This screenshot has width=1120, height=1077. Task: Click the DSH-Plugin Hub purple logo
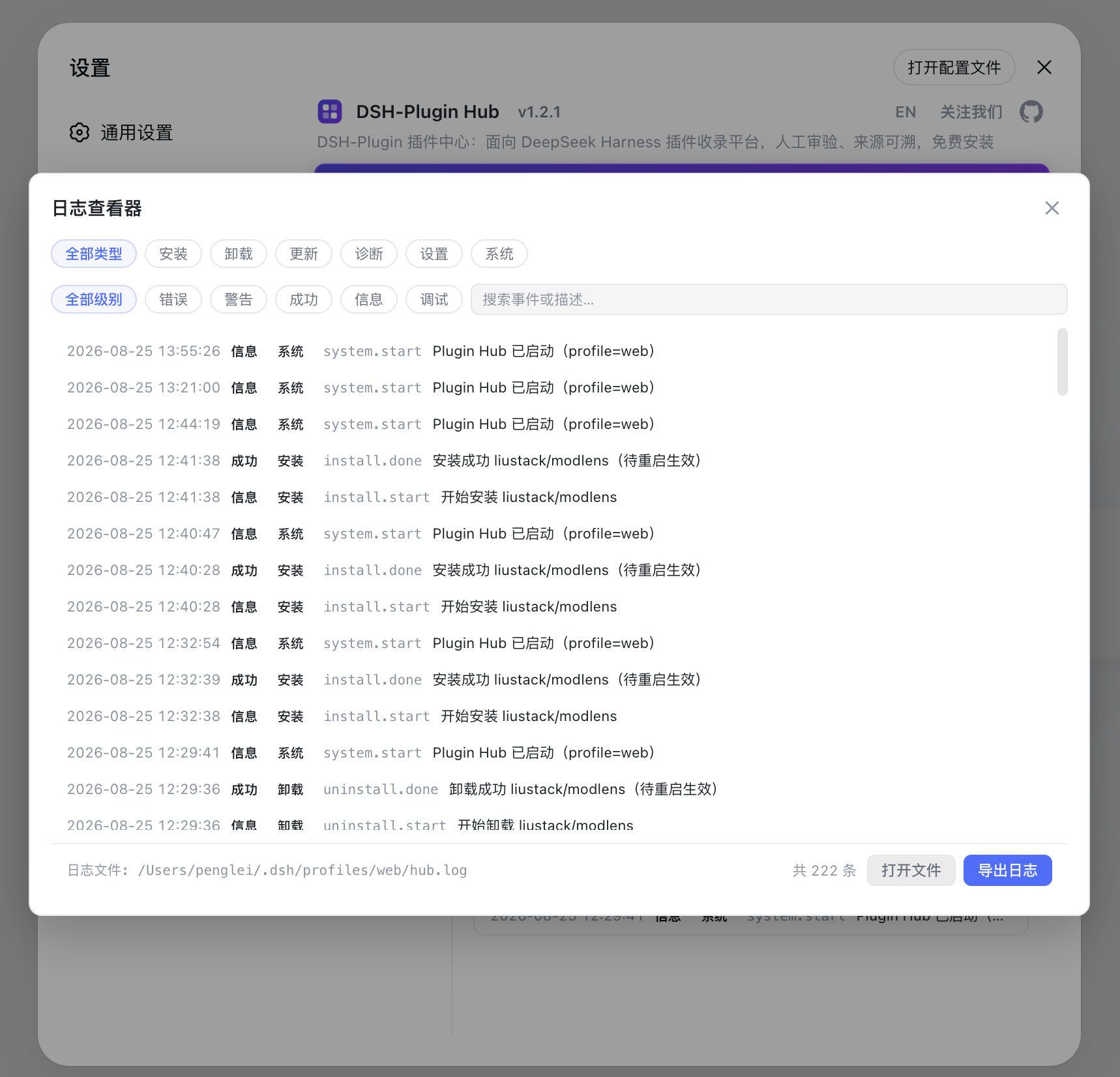330,111
